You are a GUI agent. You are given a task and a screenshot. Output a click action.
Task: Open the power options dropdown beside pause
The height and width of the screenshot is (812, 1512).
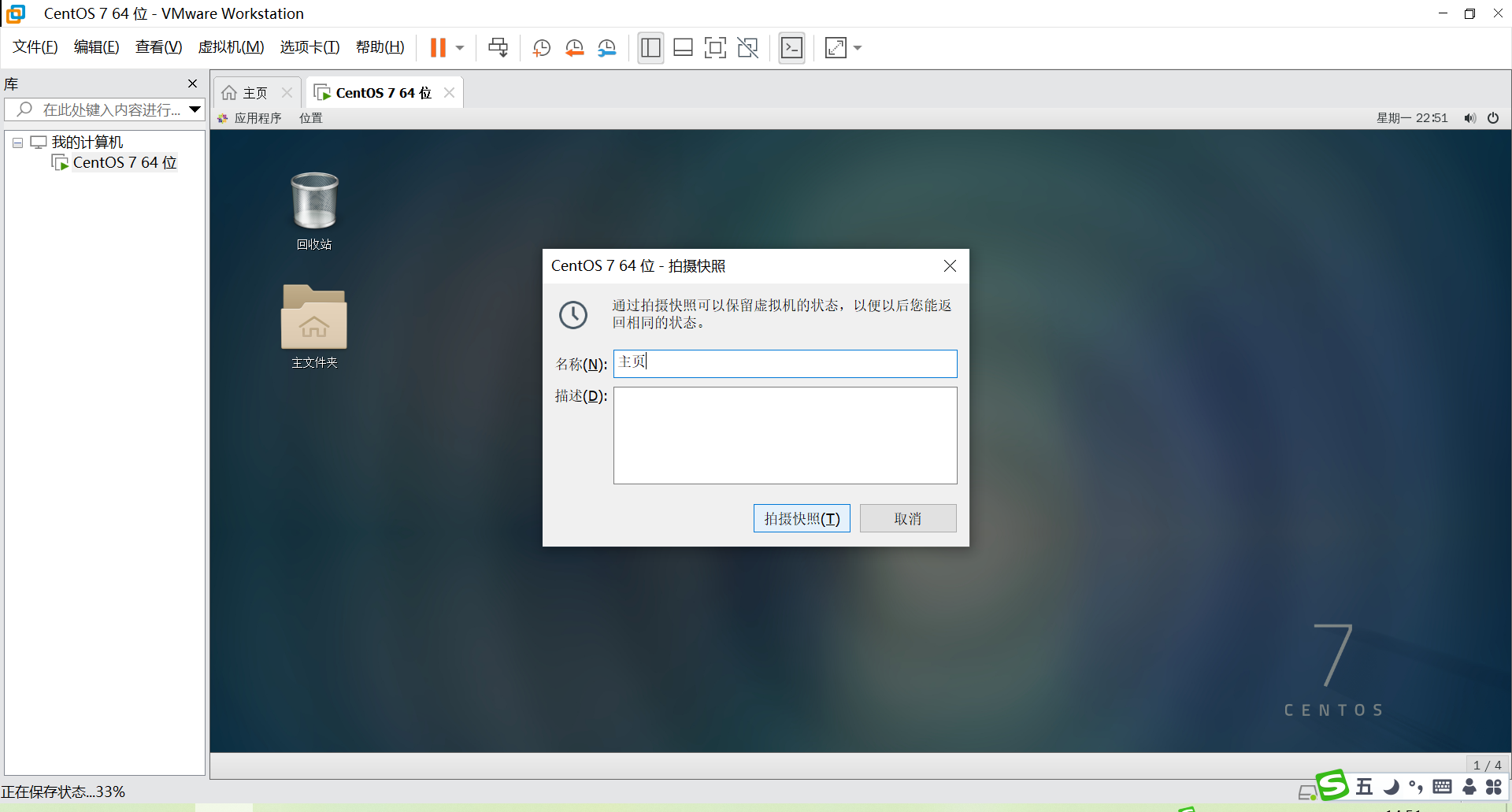[x=460, y=48]
